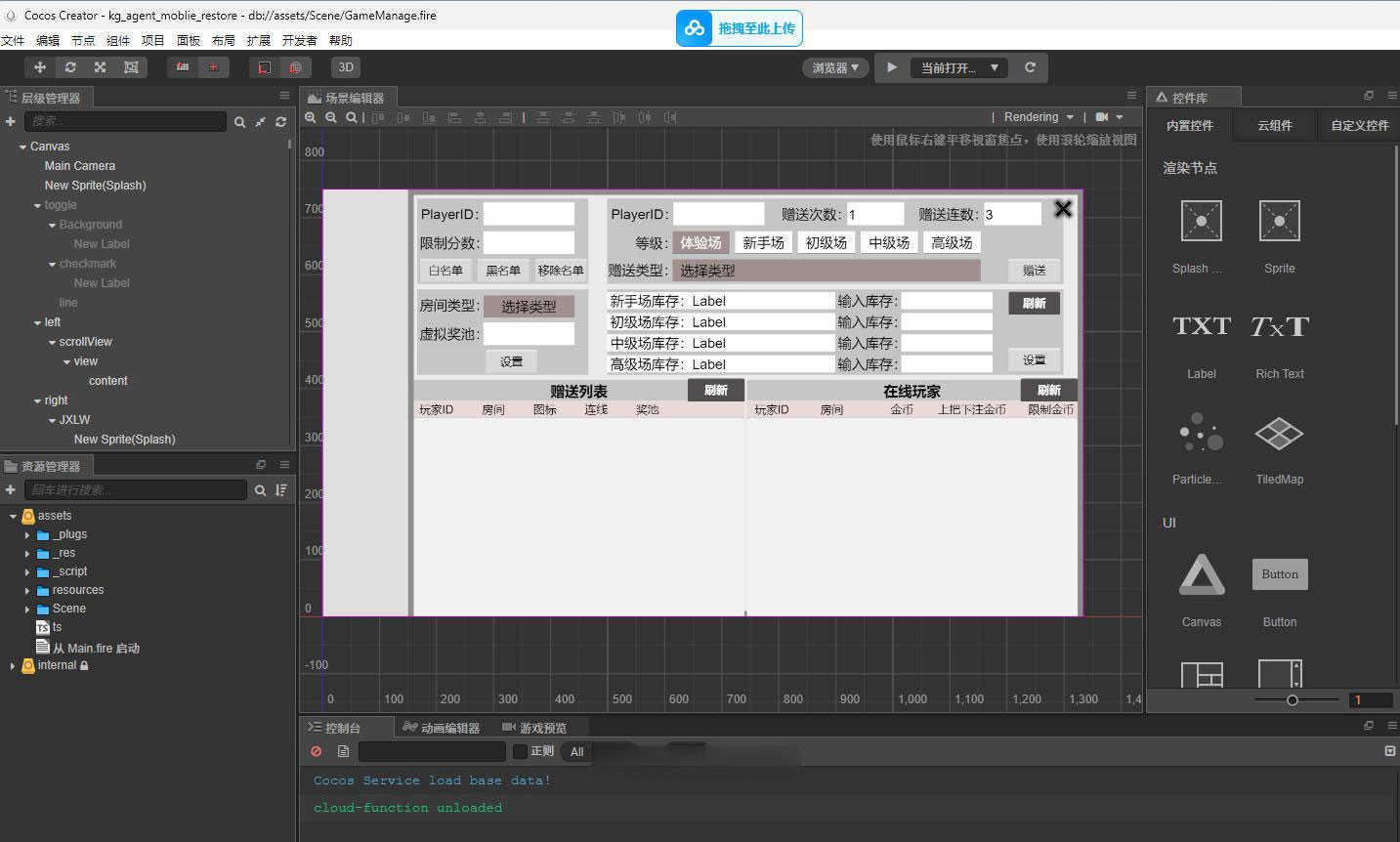Open the 浏览器 preview platform dropdown
The height and width of the screenshot is (842, 1400).
pyautogui.click(x=835, y=67)
